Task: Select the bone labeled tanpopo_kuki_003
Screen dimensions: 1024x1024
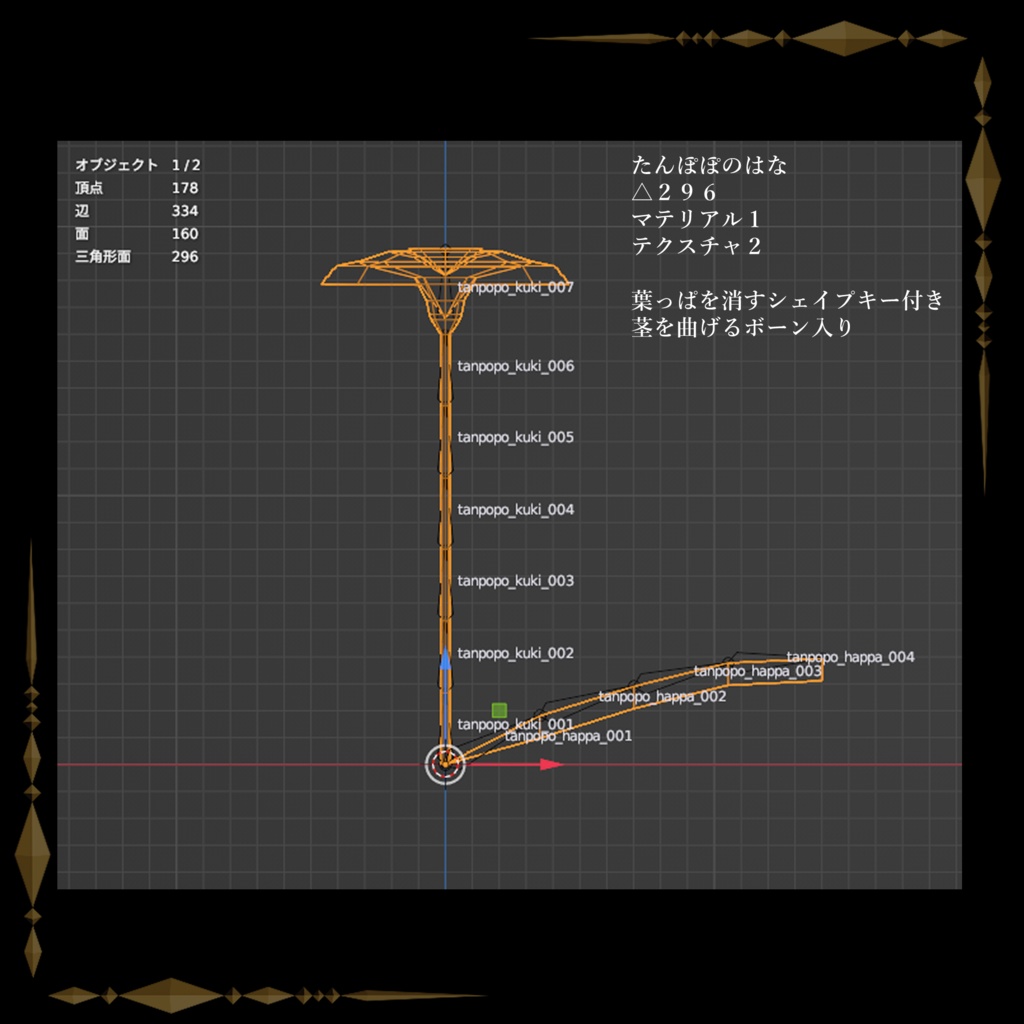Action: pyautogui.click(x=515, y=581)
